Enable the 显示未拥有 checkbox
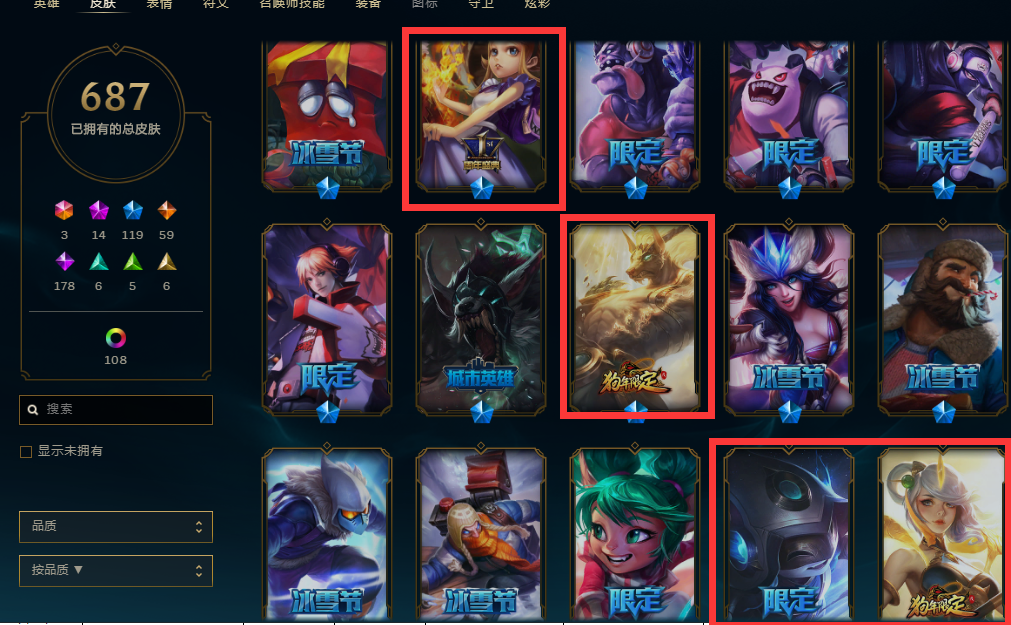This screenshot has height=625, width=1011. (26, 451)
